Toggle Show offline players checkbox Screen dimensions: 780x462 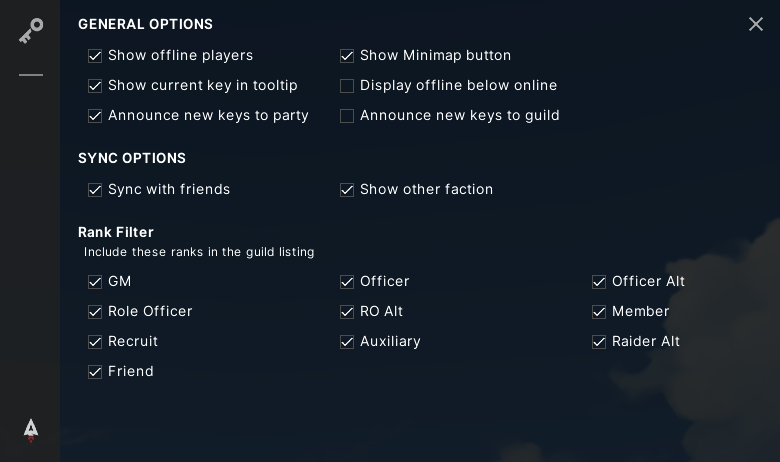tap(95, 56)
